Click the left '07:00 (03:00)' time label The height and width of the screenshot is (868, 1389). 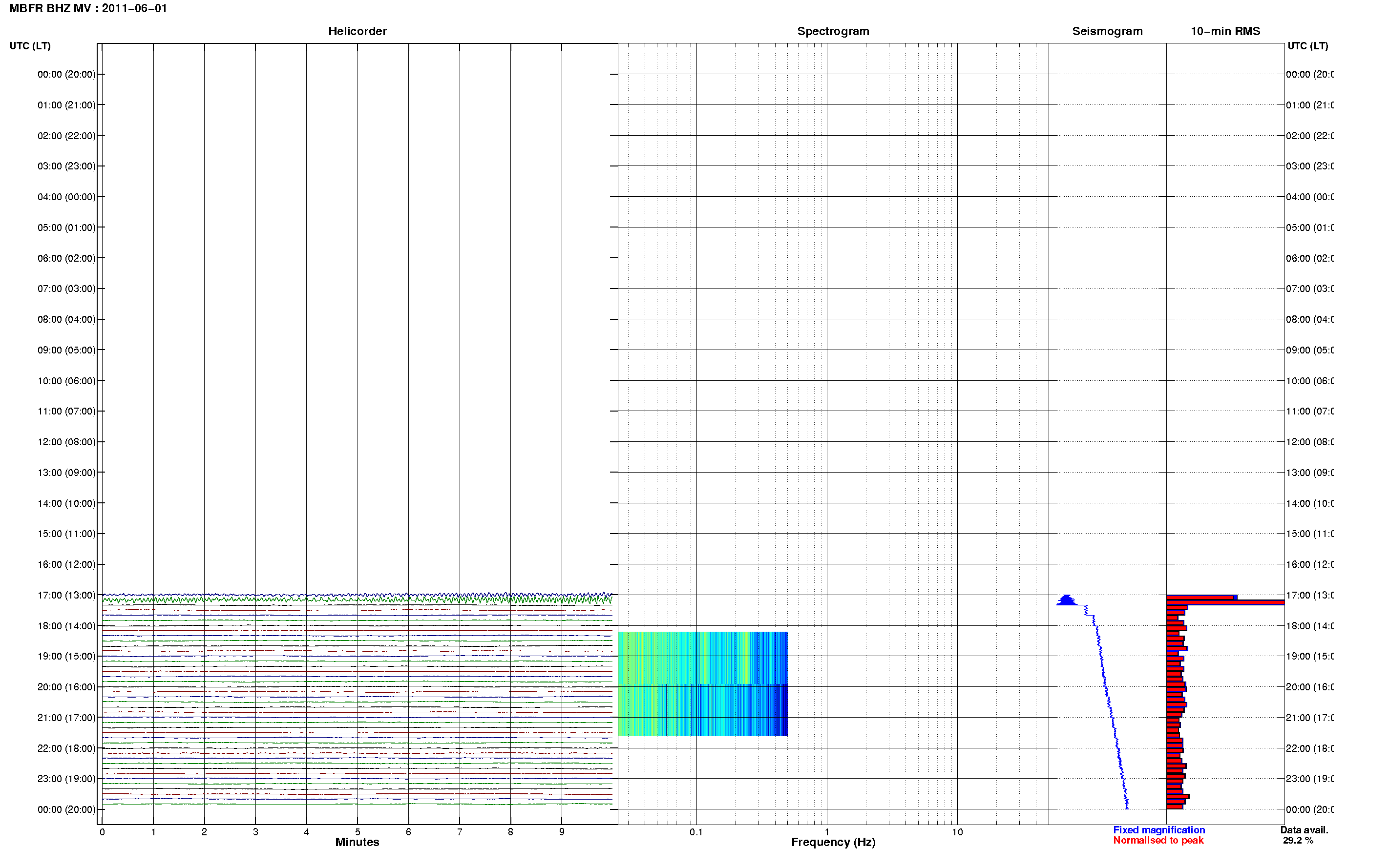click(66, 288)
